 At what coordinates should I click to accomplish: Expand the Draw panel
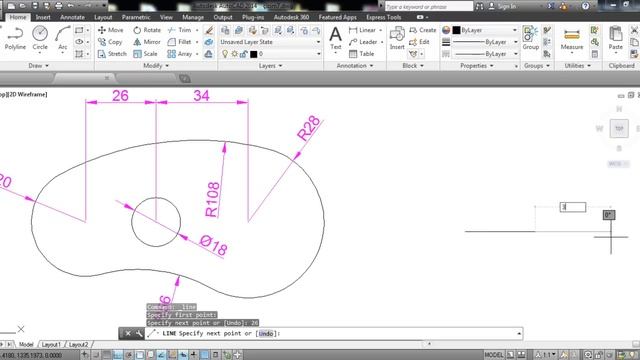(38, 66)
